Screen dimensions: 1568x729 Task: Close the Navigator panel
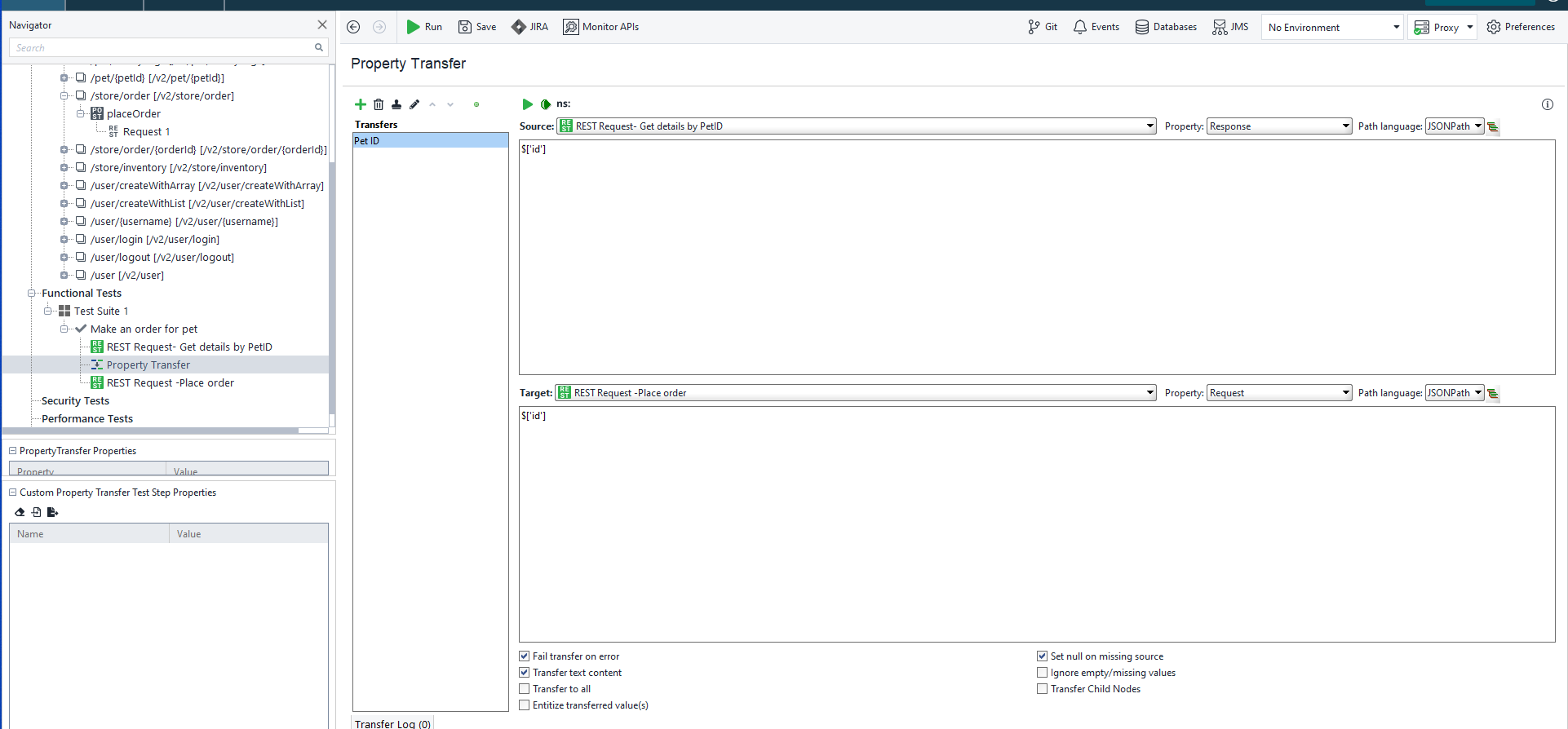(x=322, y=24)
